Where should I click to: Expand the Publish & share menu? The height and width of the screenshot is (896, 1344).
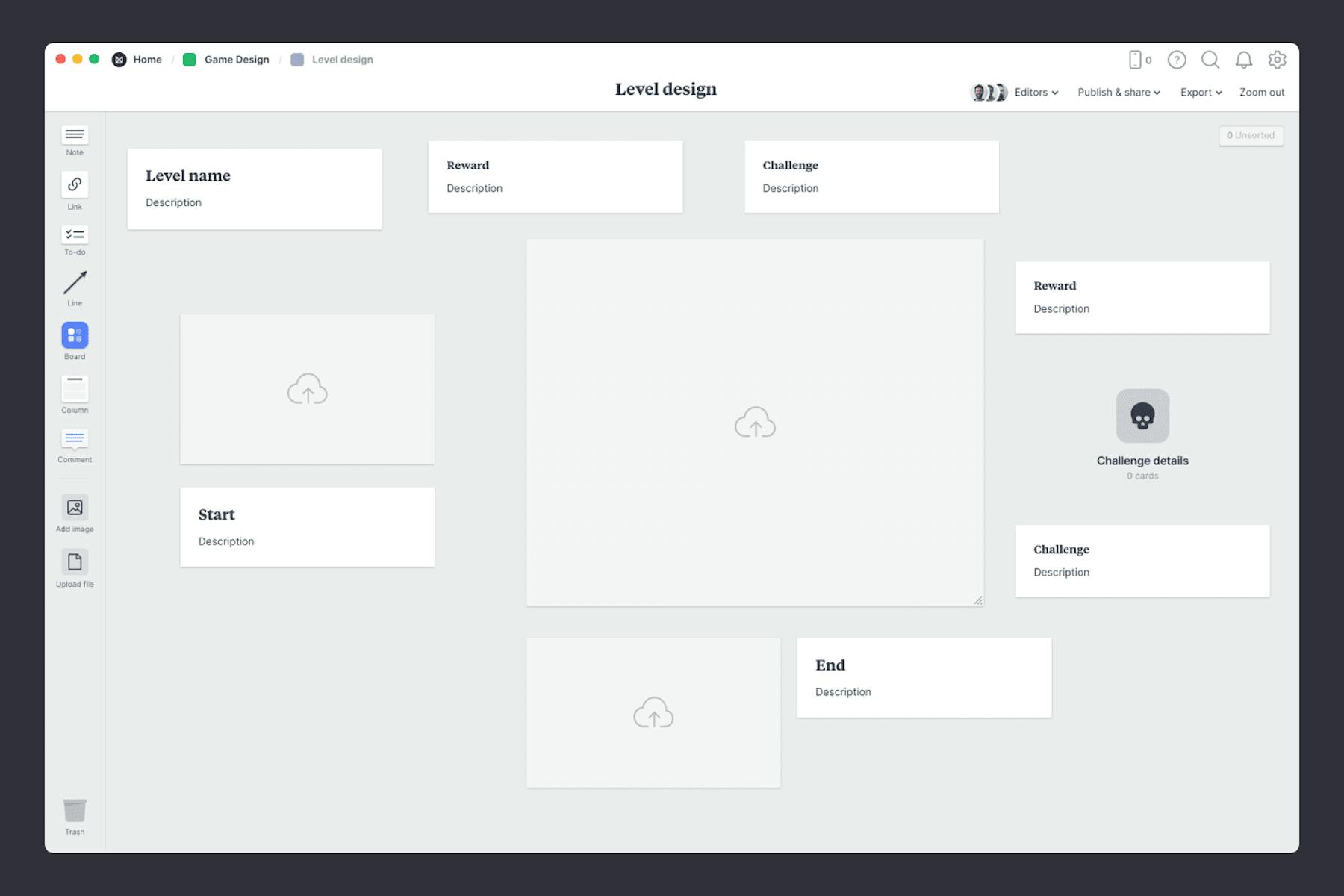pos(1118,92)
